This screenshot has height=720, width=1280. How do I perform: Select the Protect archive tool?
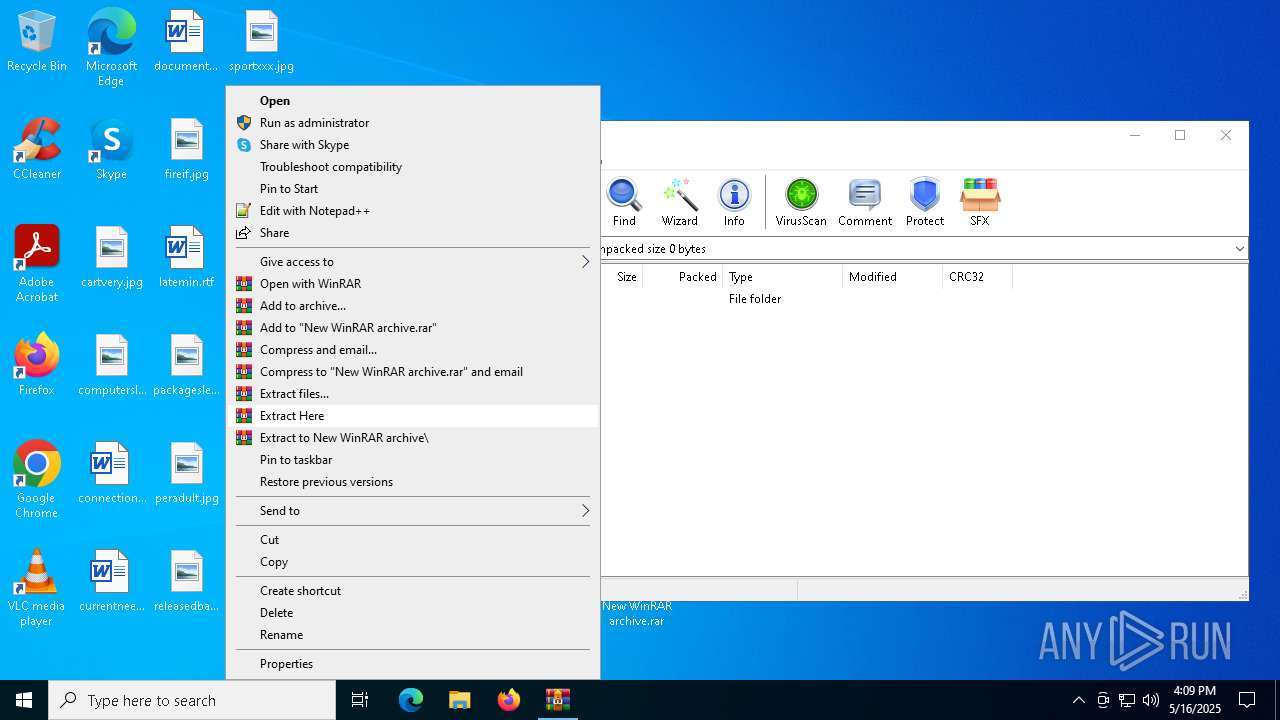click(925, 202)
